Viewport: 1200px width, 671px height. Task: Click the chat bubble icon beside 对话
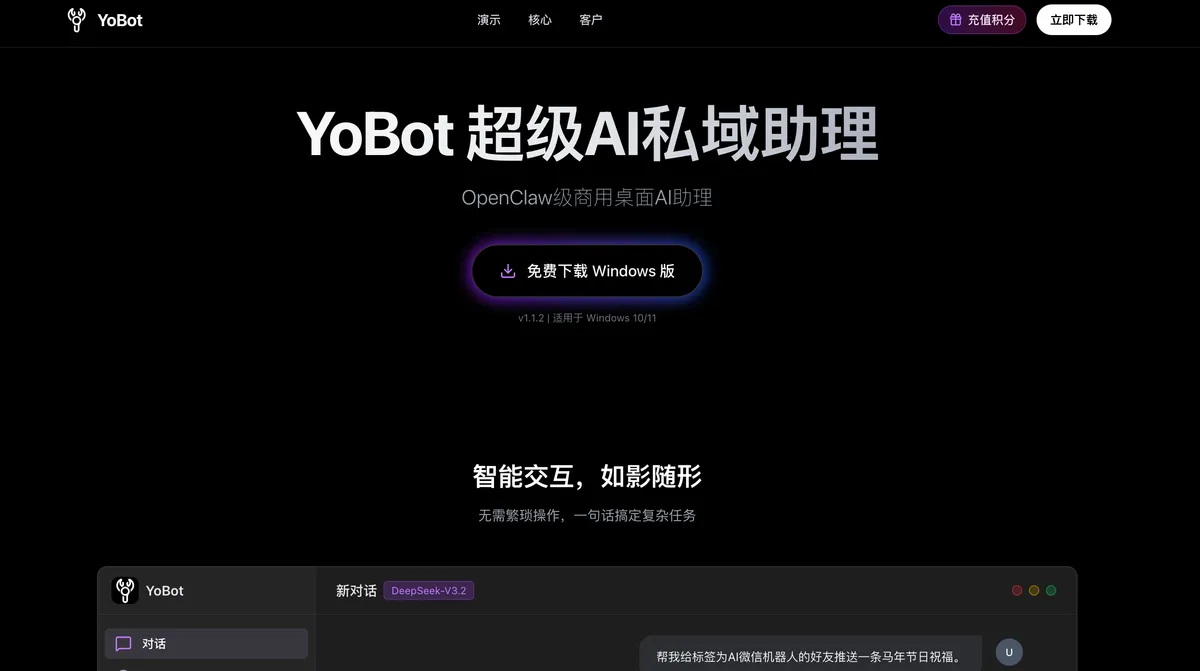(124, 644)
